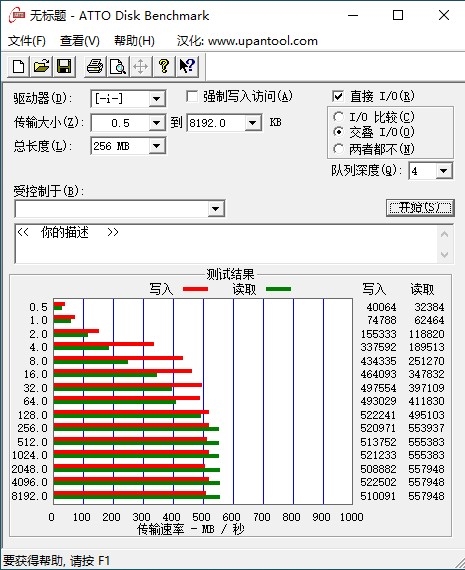Image resolution: width=465 pixels, height=570 pixels.
Task: Click status bar text 要获得帮助, 请按 F1
Action: click(x=56, y=560)
